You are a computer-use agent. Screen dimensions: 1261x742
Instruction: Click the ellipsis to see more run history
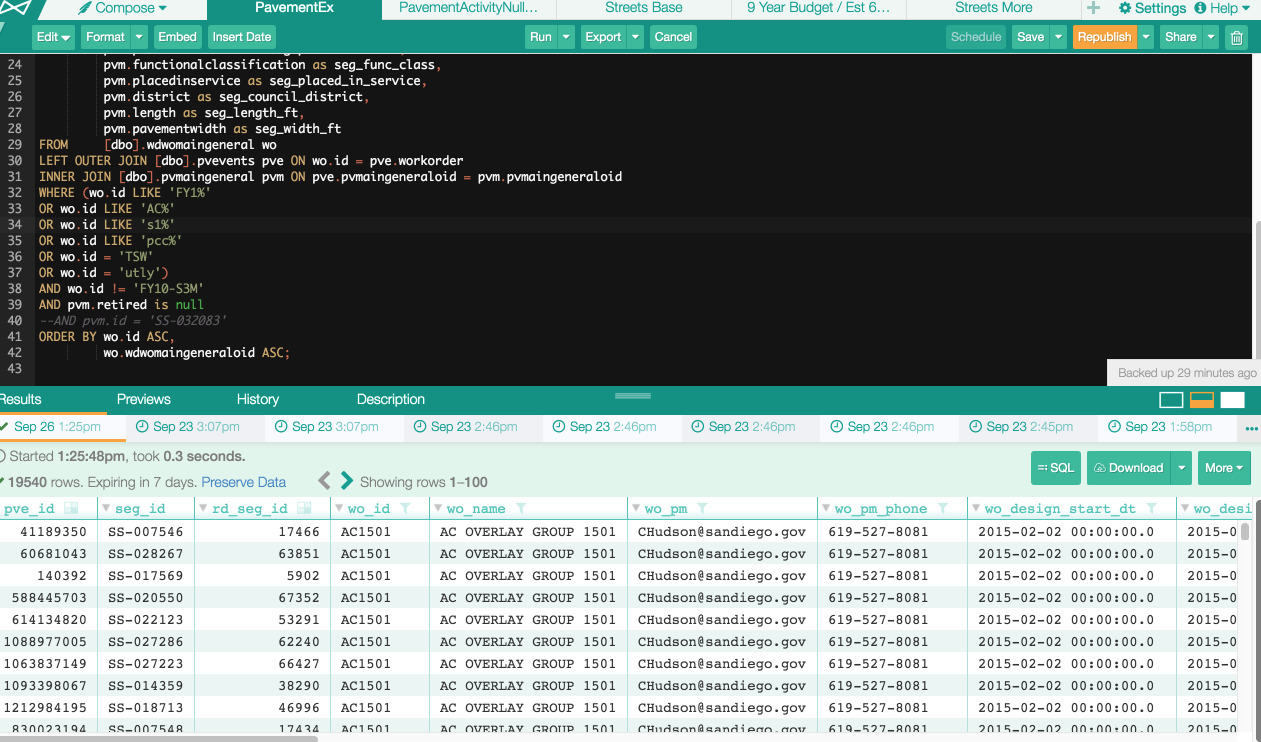point(1249,428)
